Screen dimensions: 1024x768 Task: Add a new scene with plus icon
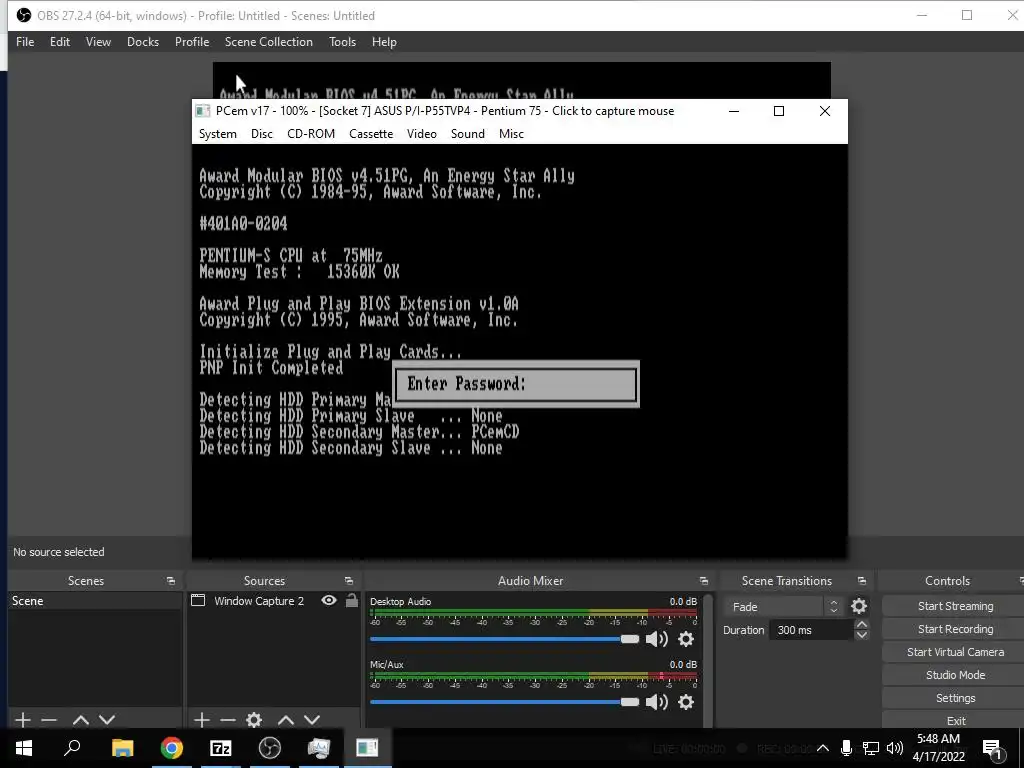click(23, 720)
